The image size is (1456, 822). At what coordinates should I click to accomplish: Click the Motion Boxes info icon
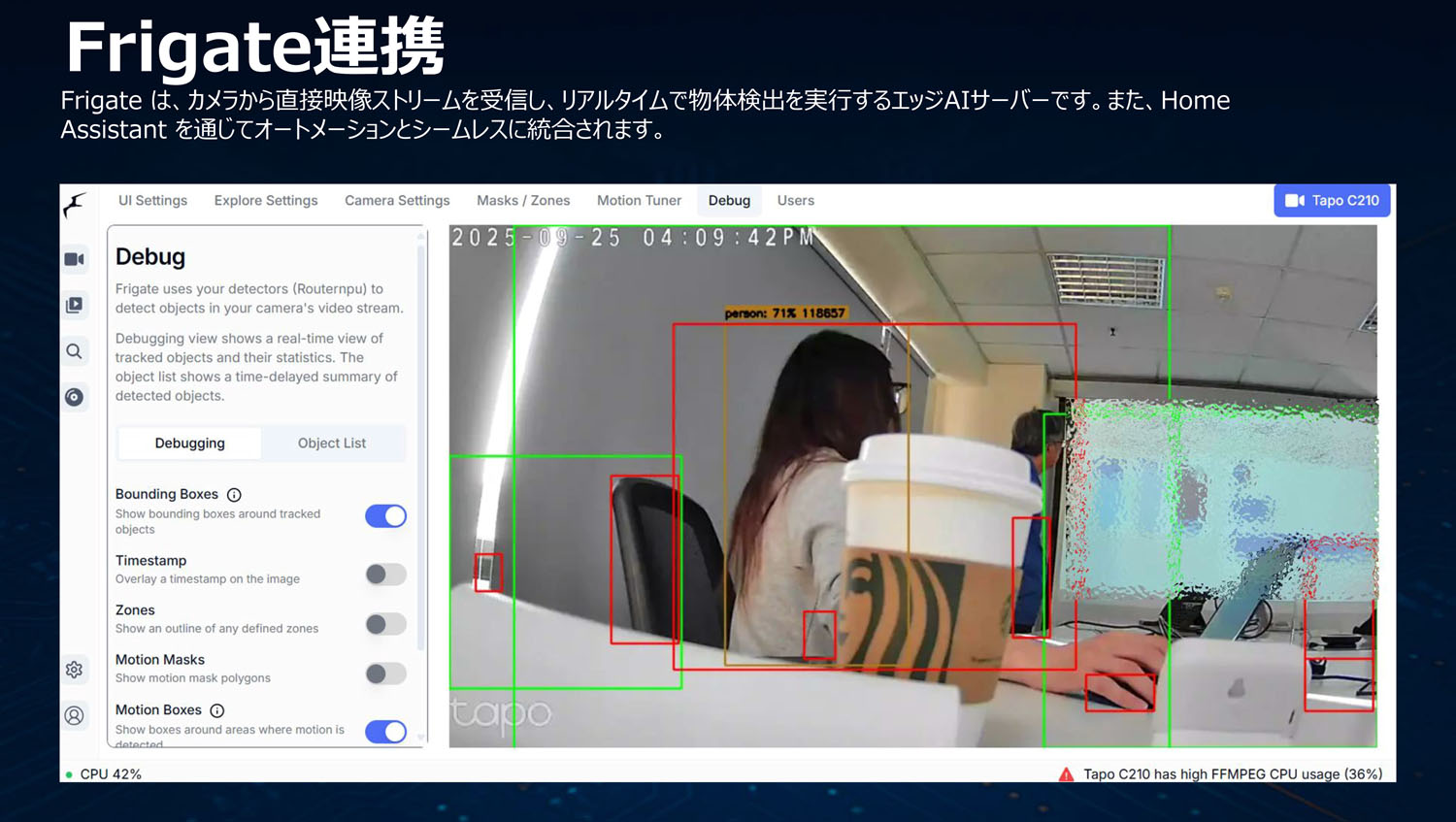pos(217,710)
